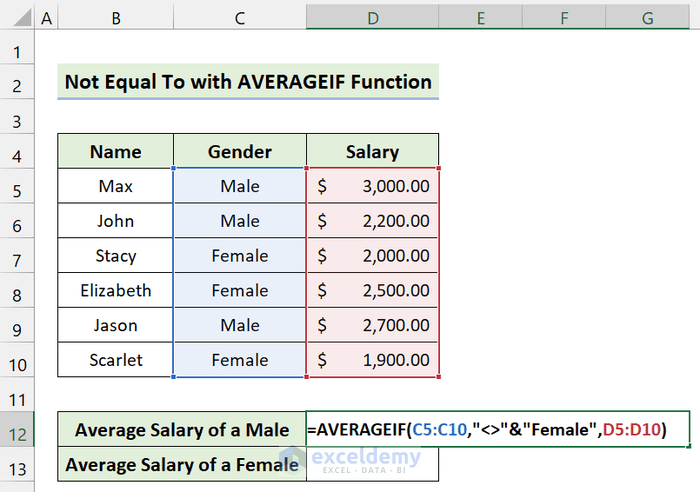Image resolution: width=700 pixels, height=492 pixels.
Task: Select row 7 header
Action: [17, 256]
